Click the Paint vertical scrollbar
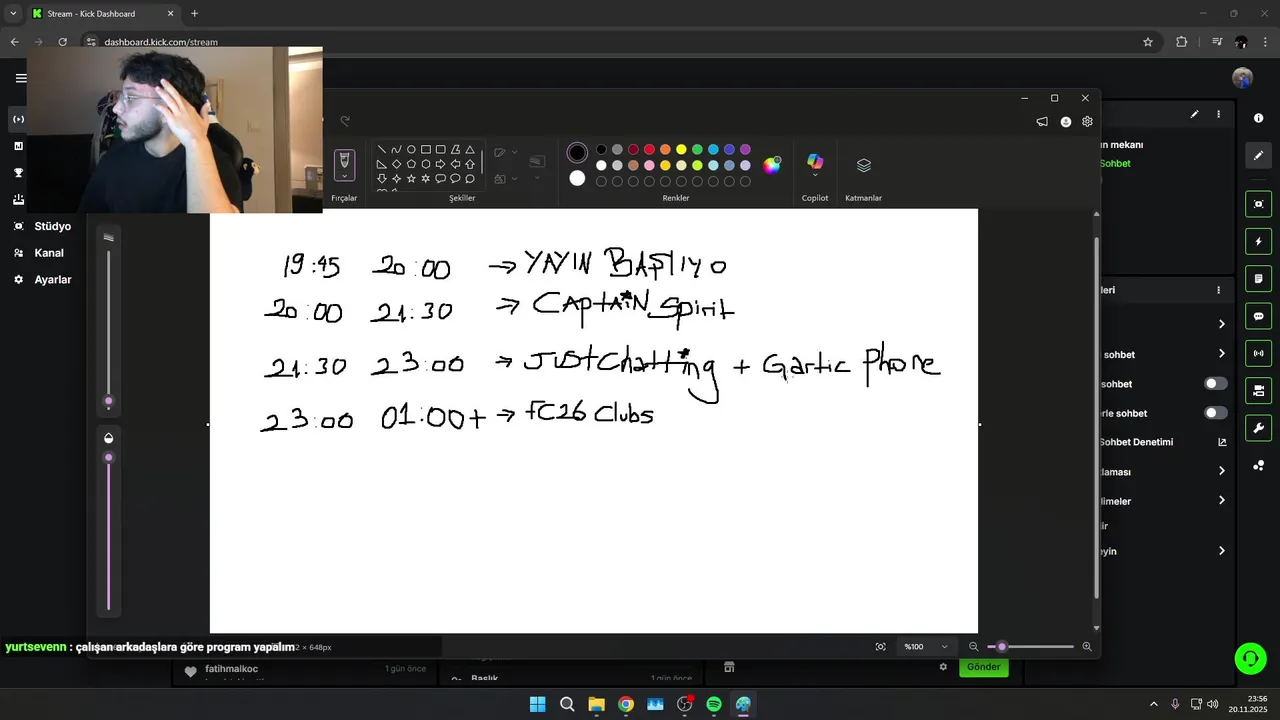Screen dimensions: 1280x720 (1097, 420)
